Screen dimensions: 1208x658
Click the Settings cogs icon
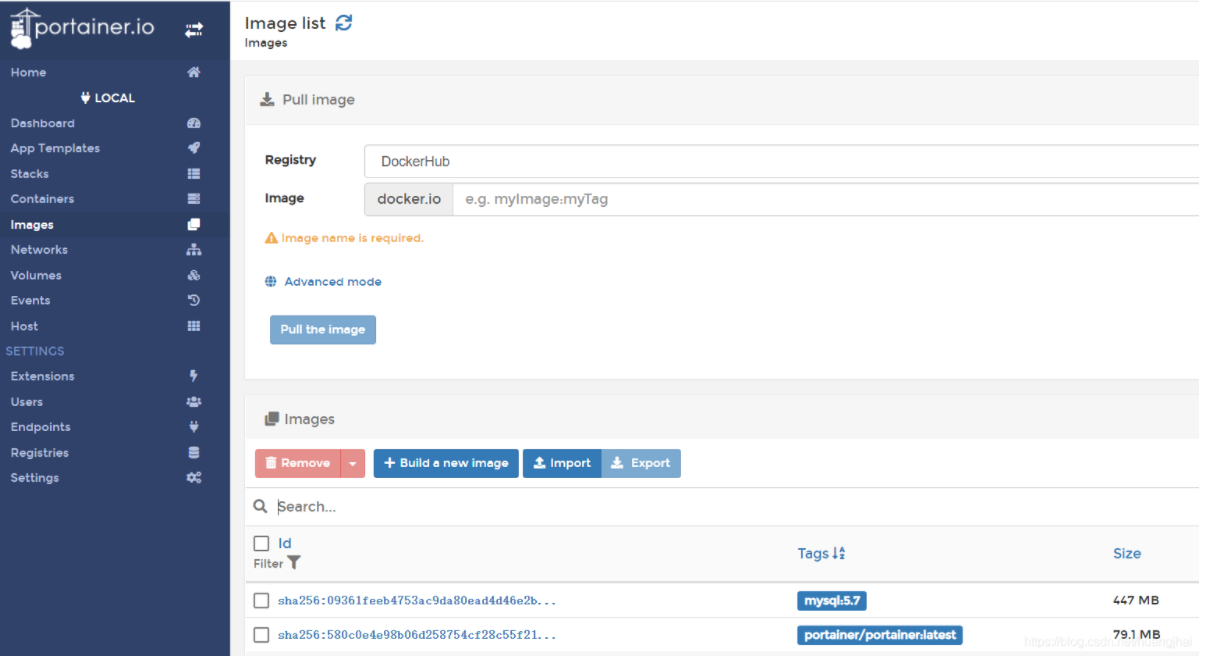(x=194, y=478)
